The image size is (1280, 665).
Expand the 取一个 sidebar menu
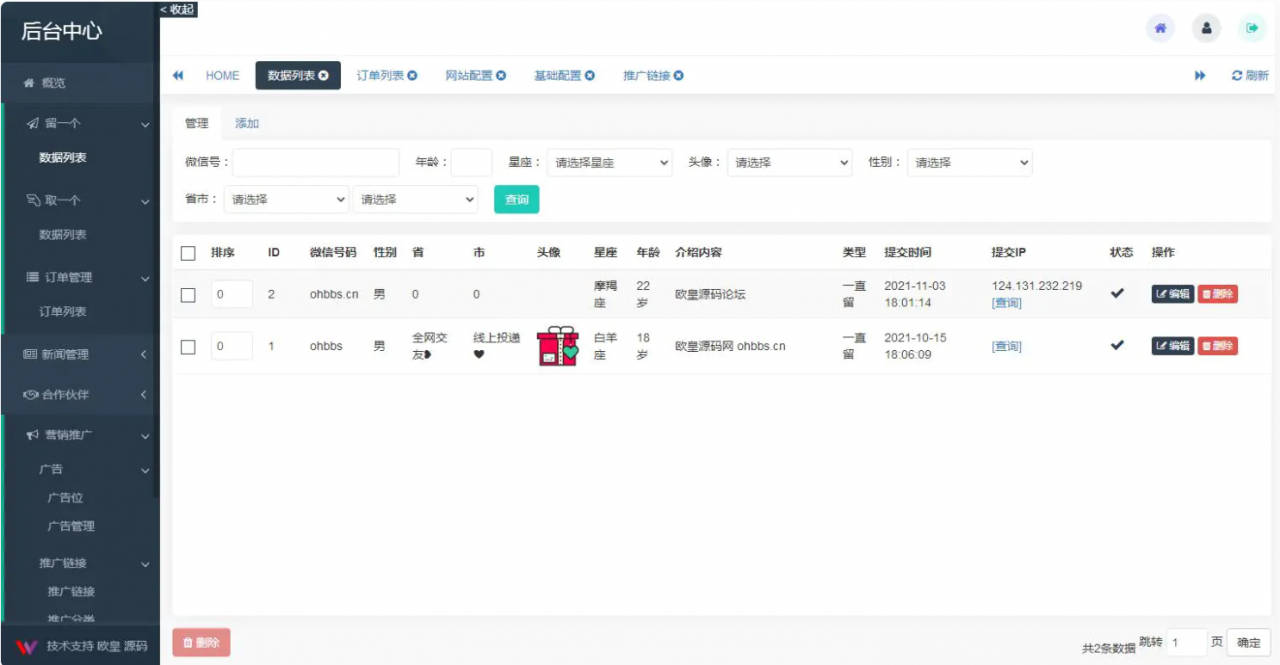(80, 201)
